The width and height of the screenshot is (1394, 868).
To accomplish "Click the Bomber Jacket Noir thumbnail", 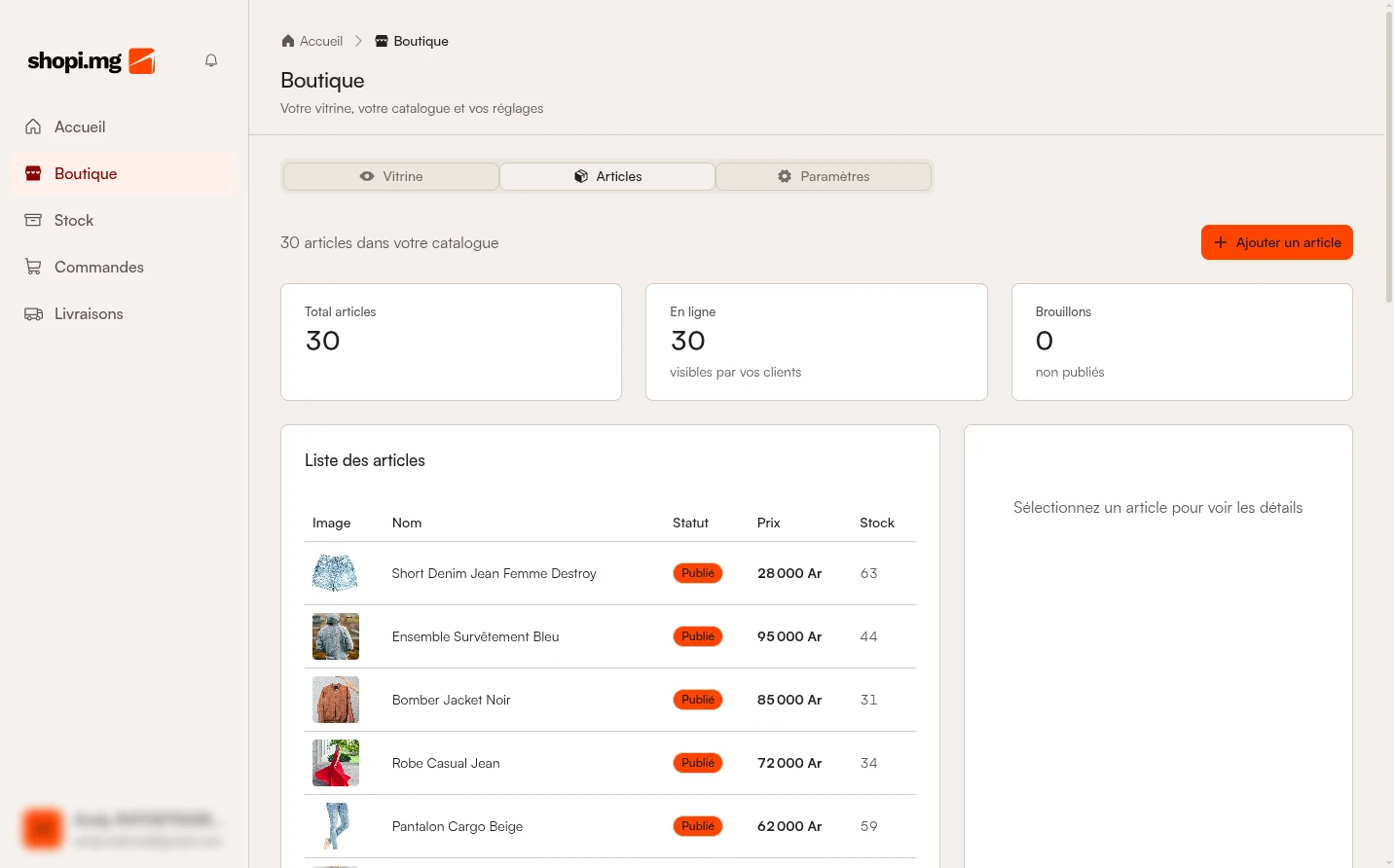I will (336, 700).
